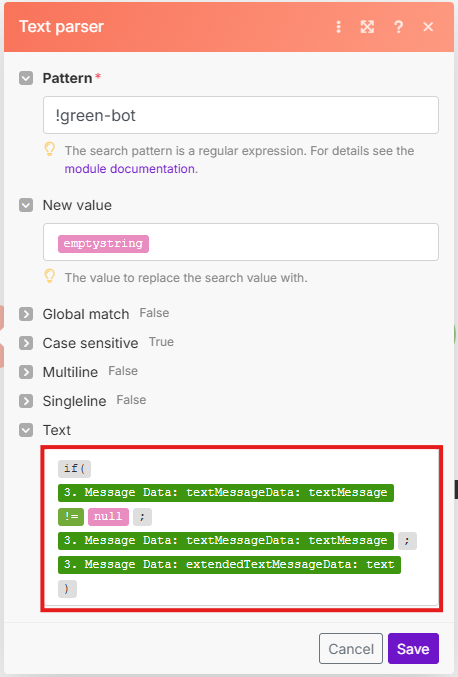Cancel the Text parser changes
458x677 pixels.
pyautogui.click(x=351, y=649)
